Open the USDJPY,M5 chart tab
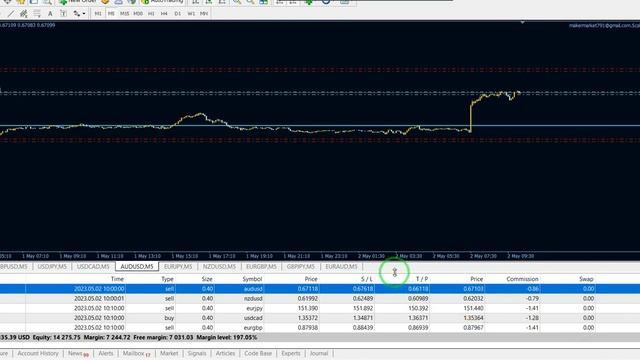The width and height of the screenshot is (640, 360). pyautogui.click(x=52, y=267)
